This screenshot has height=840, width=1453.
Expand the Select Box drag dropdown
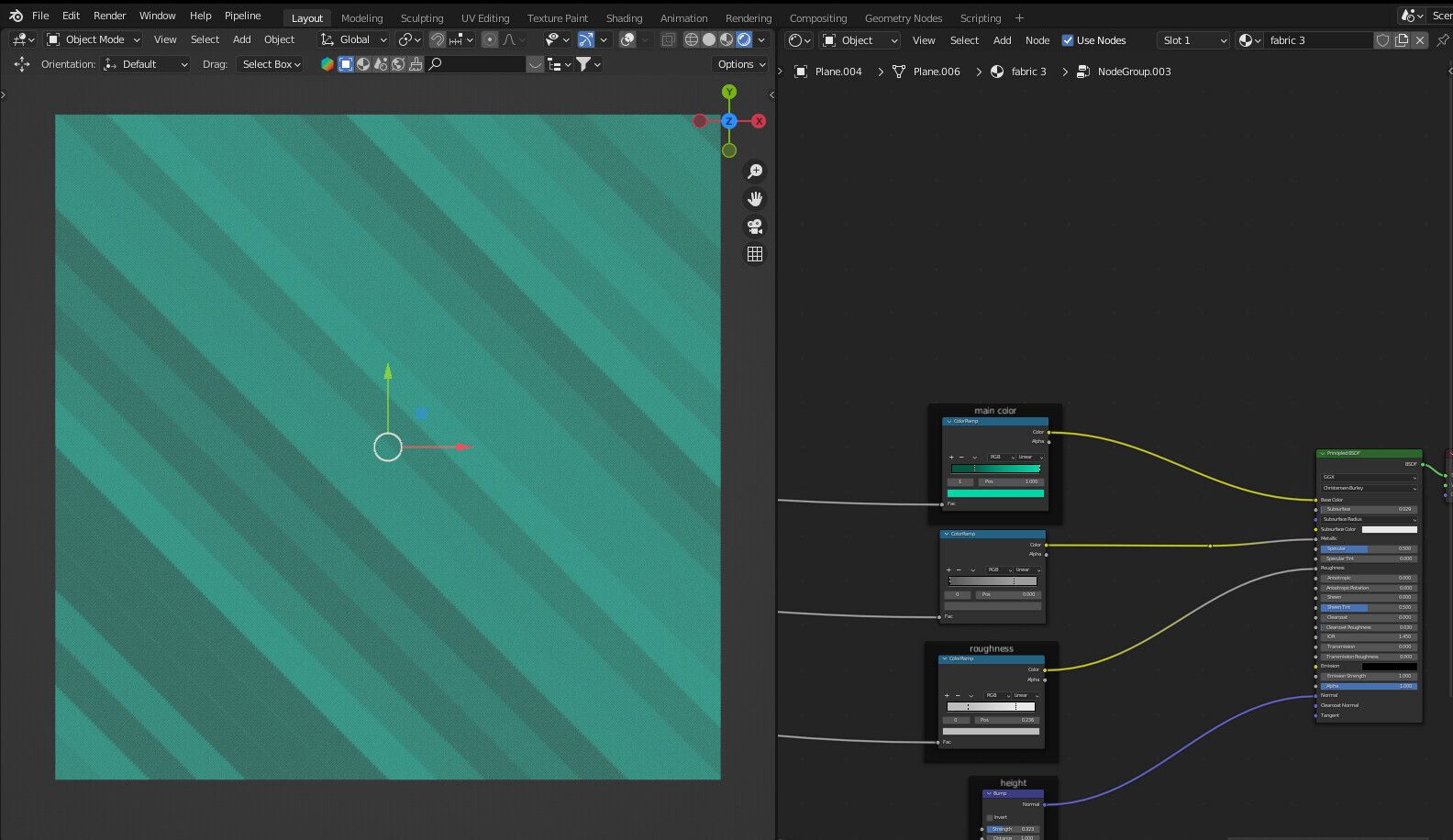(272, 64)
